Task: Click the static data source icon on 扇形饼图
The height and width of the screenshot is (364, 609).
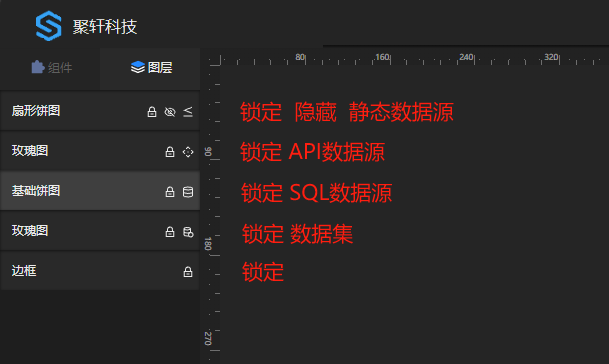Action: [188, 112]
